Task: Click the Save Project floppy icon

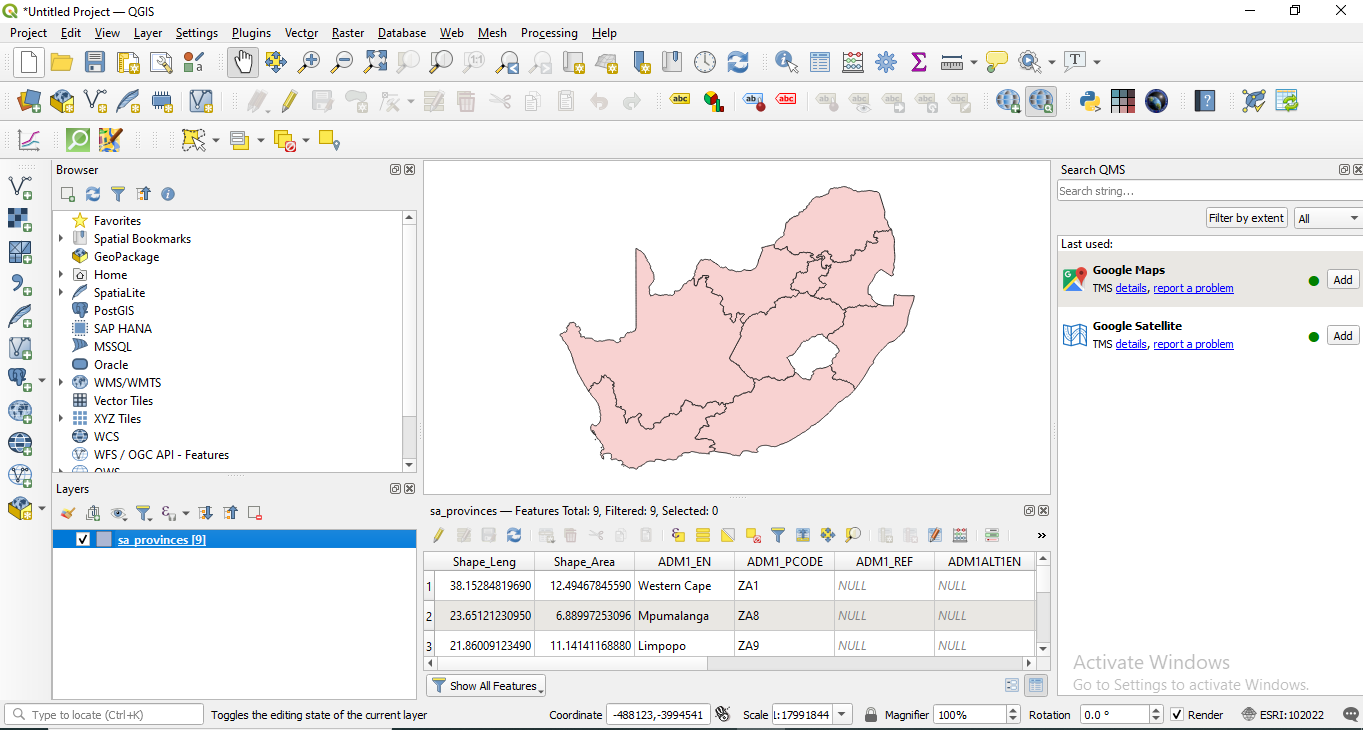Action: (x=95, y=62)
